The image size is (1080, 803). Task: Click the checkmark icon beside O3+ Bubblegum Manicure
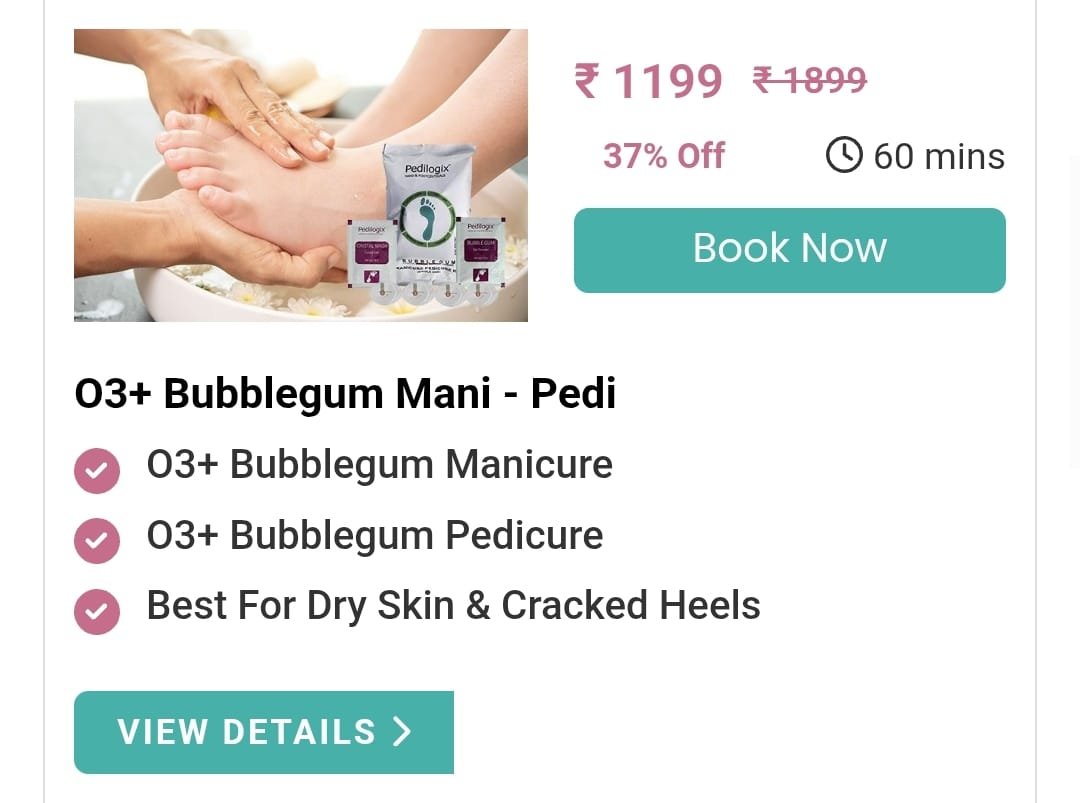[97, 470]
